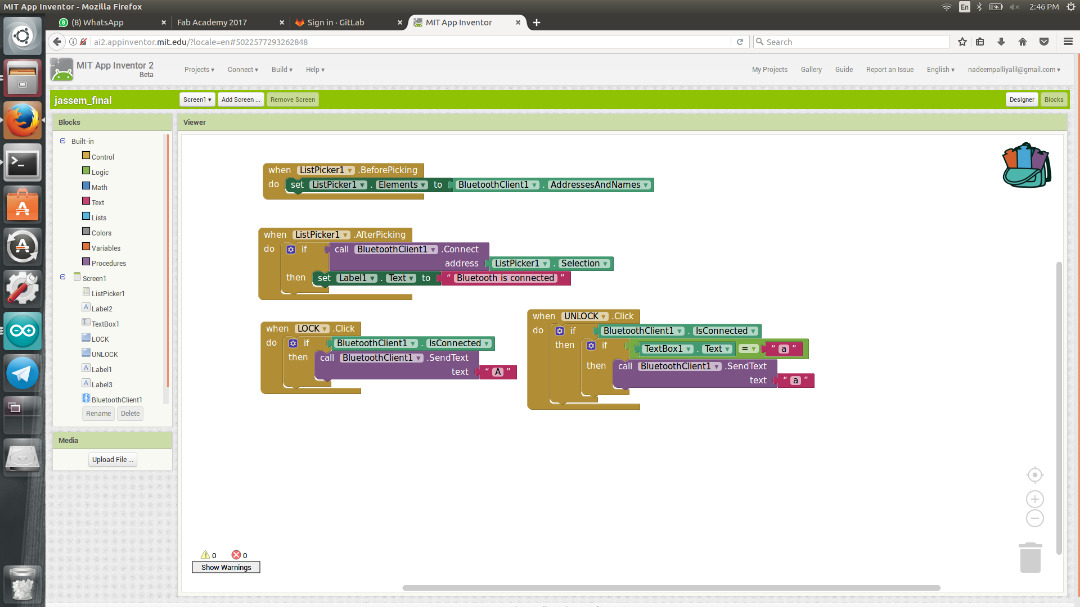1080x607 pixels.
Task: Open Guide in the top menu
Action: 844,70
